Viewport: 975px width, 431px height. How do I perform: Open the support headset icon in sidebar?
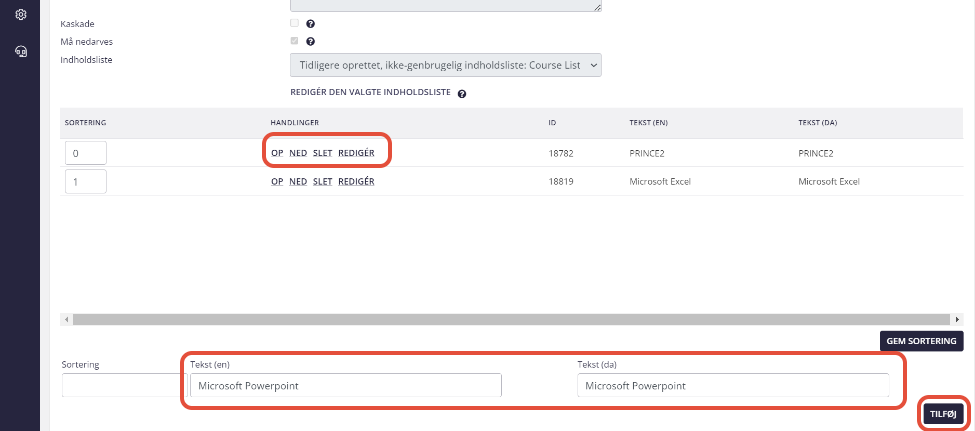(x=20, y=51)
